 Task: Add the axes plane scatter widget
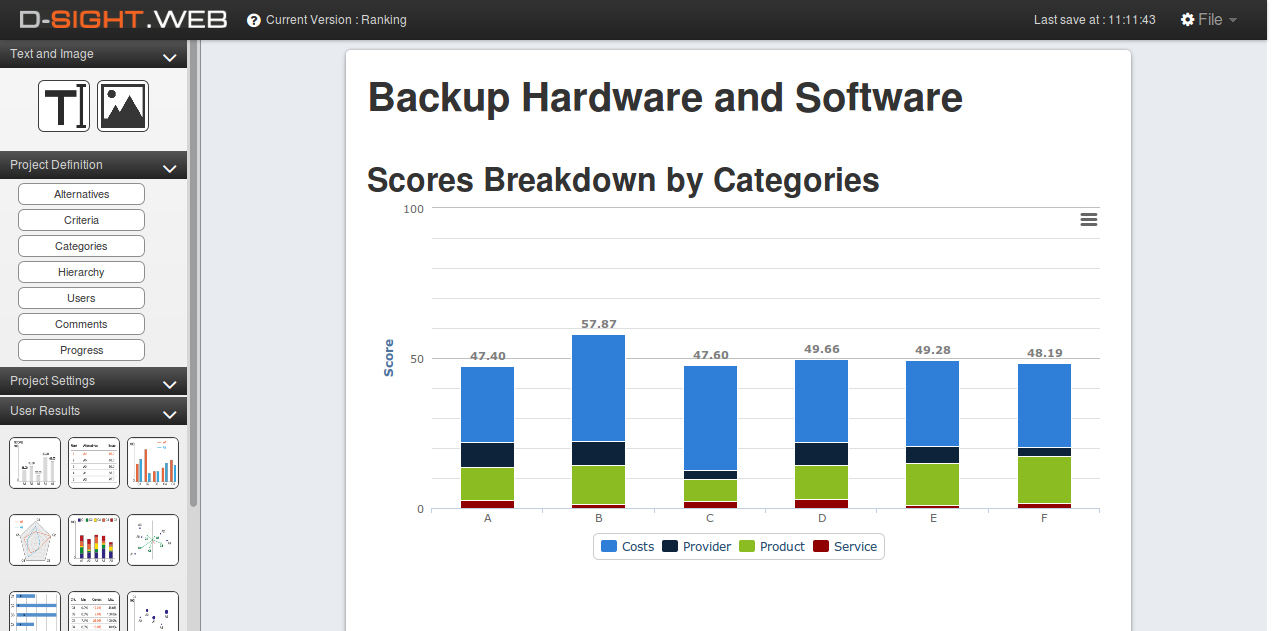tap(153, 540)
